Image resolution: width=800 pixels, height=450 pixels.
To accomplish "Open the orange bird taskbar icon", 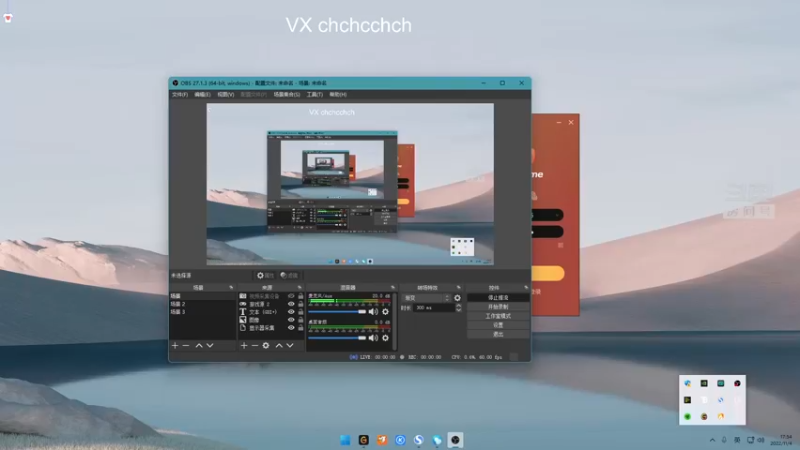I will [382, 440].
